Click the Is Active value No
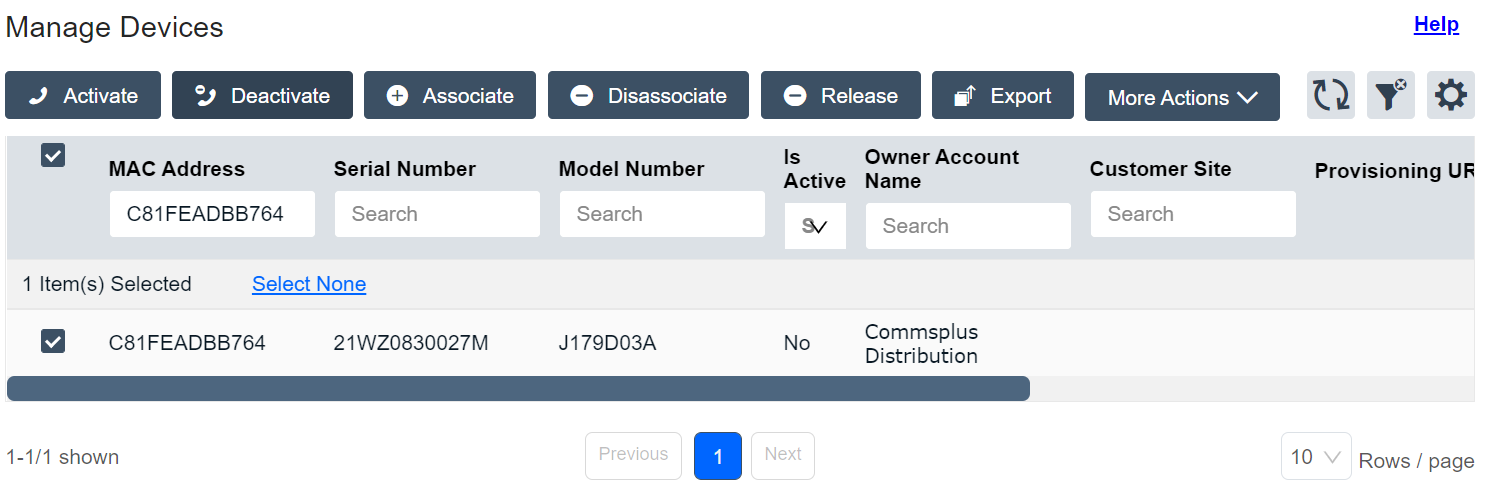Viewport: 1488px width, 481px height. click(x=797, y=343)
